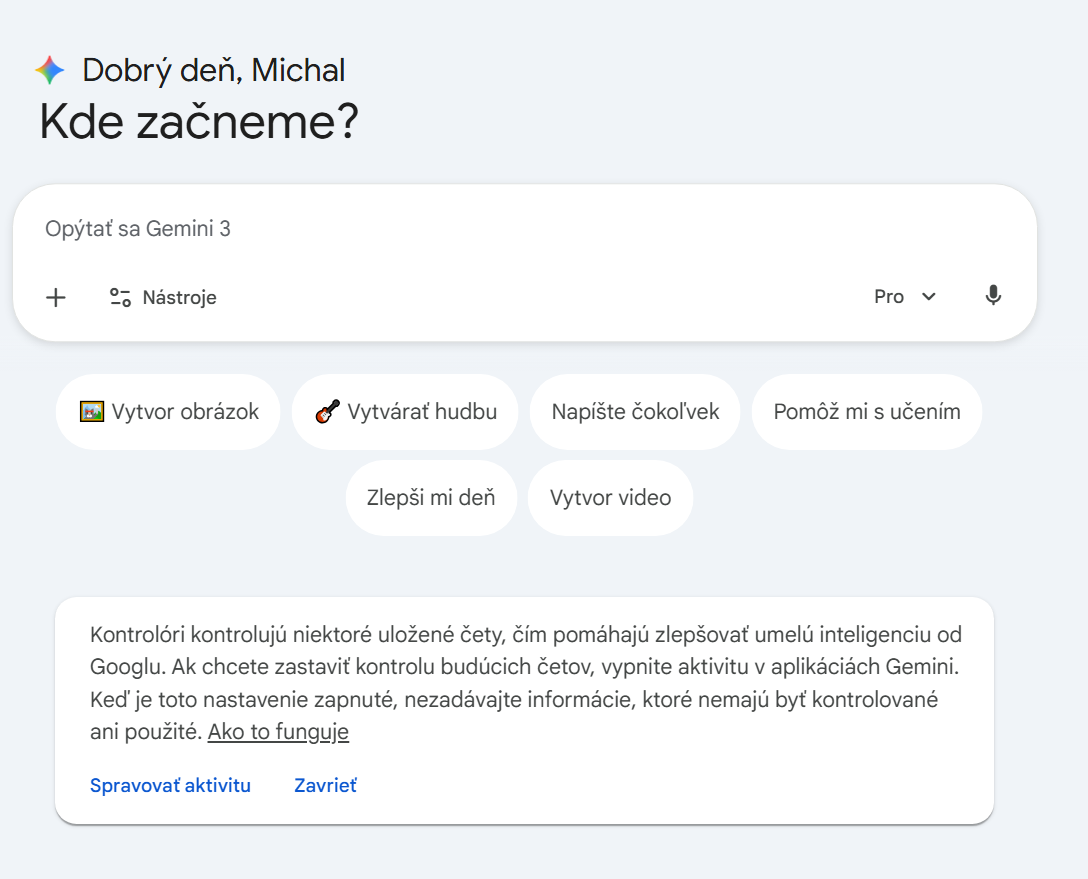Choose the "Vytvor video" suggestion
Viewport: 1088px width, 879px height.
pos(610,498)
